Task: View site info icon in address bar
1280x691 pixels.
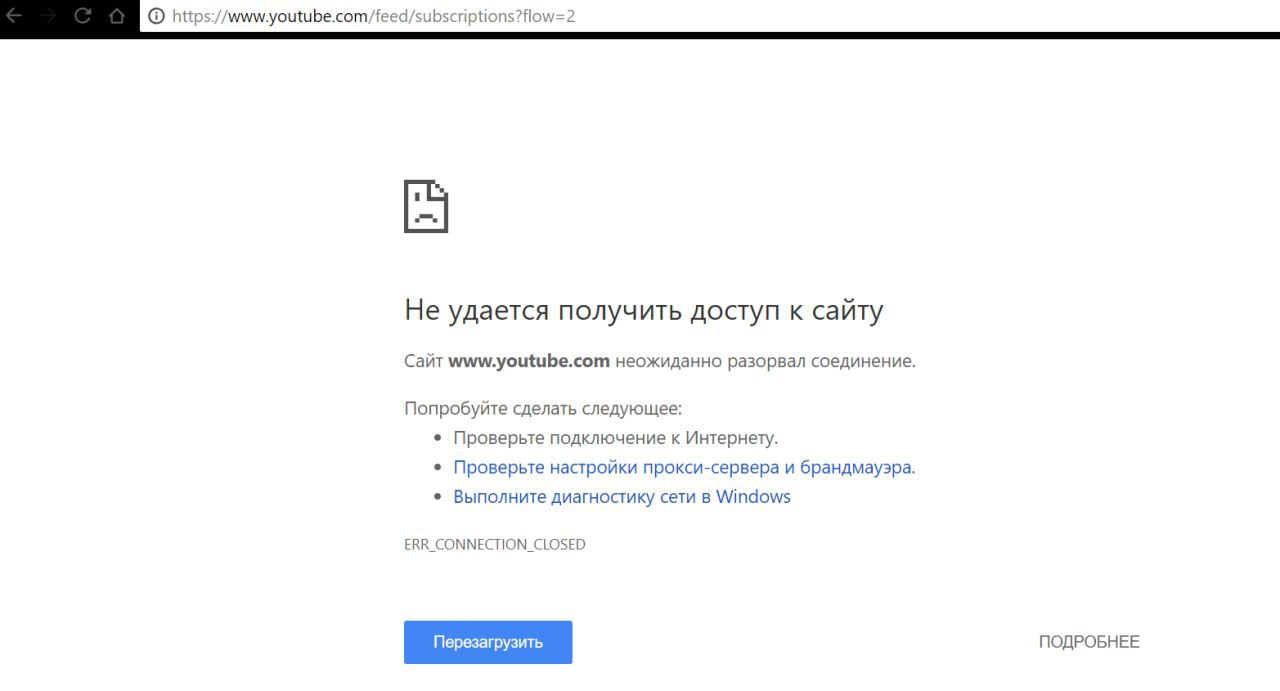Action: [156, 16]
